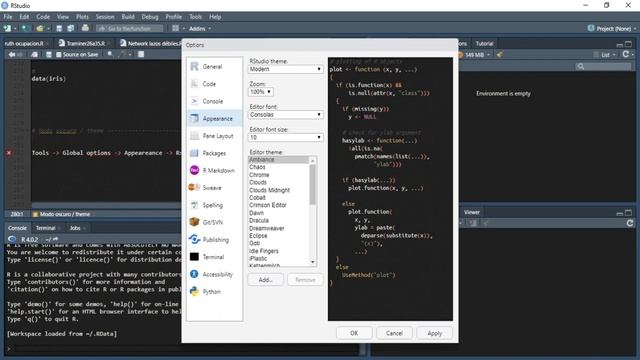Image resolution: width=640 pixels, height=360 pixels.
Task: Click the Environment search field
Action: point(603,66)
